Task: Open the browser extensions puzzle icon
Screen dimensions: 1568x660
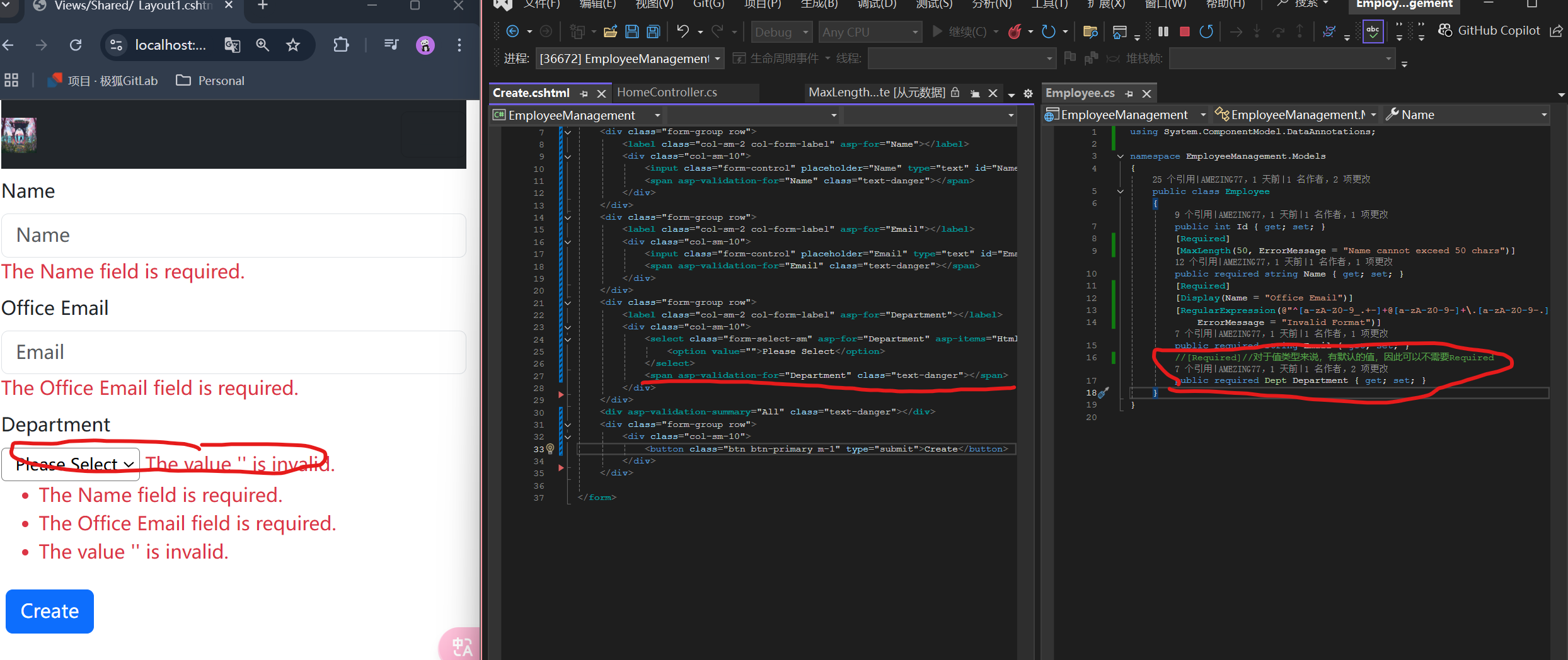Action: (x=341, y=45)
